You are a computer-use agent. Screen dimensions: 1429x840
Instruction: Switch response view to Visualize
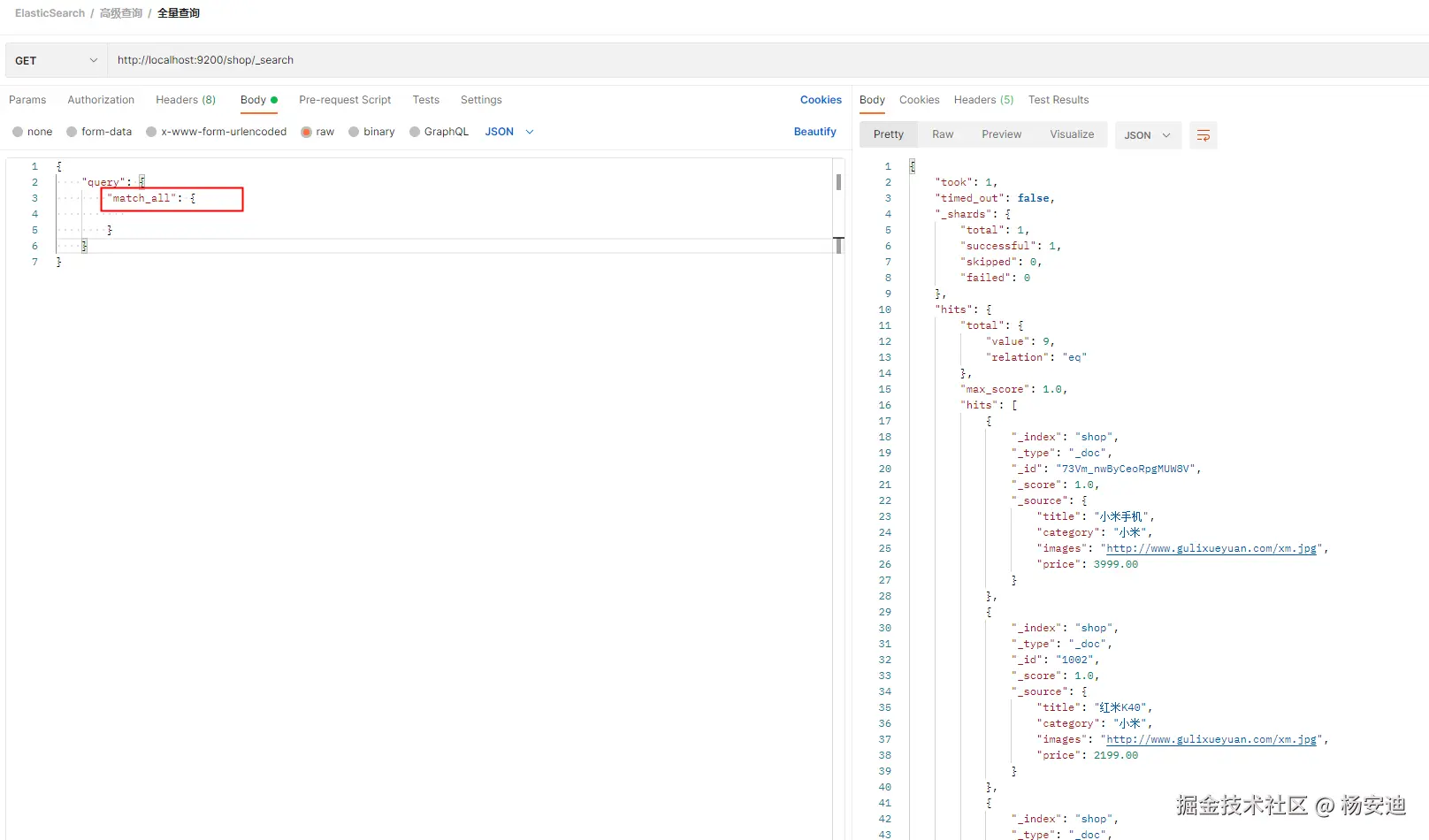tap(1072, 134)
